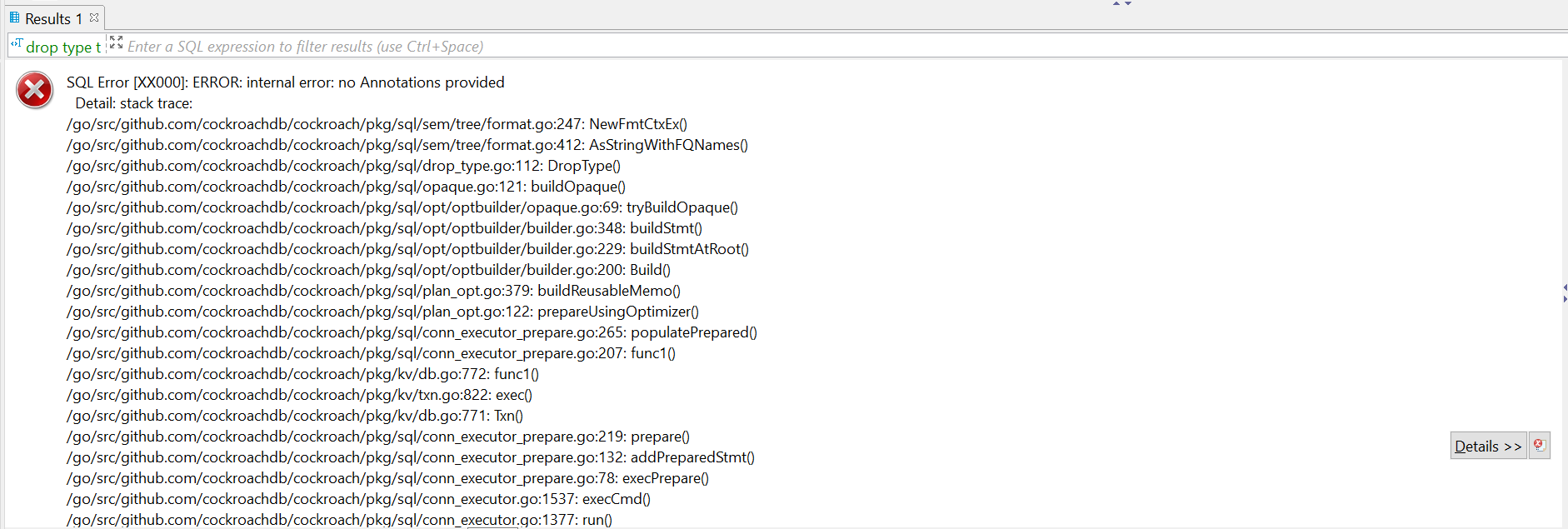Click the kv/db.go:771 Txn() line

295,416
